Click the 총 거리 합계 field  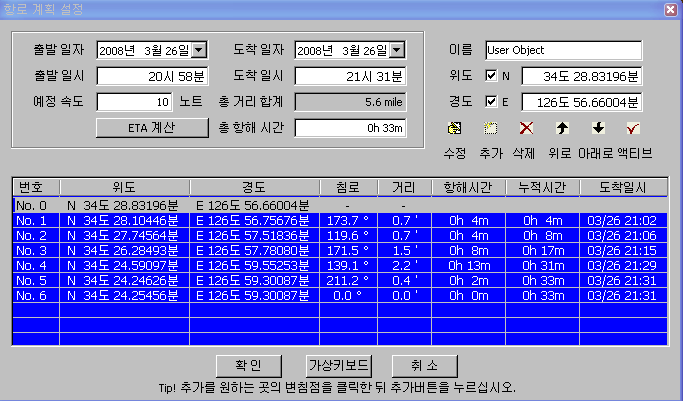pos(350,102)
